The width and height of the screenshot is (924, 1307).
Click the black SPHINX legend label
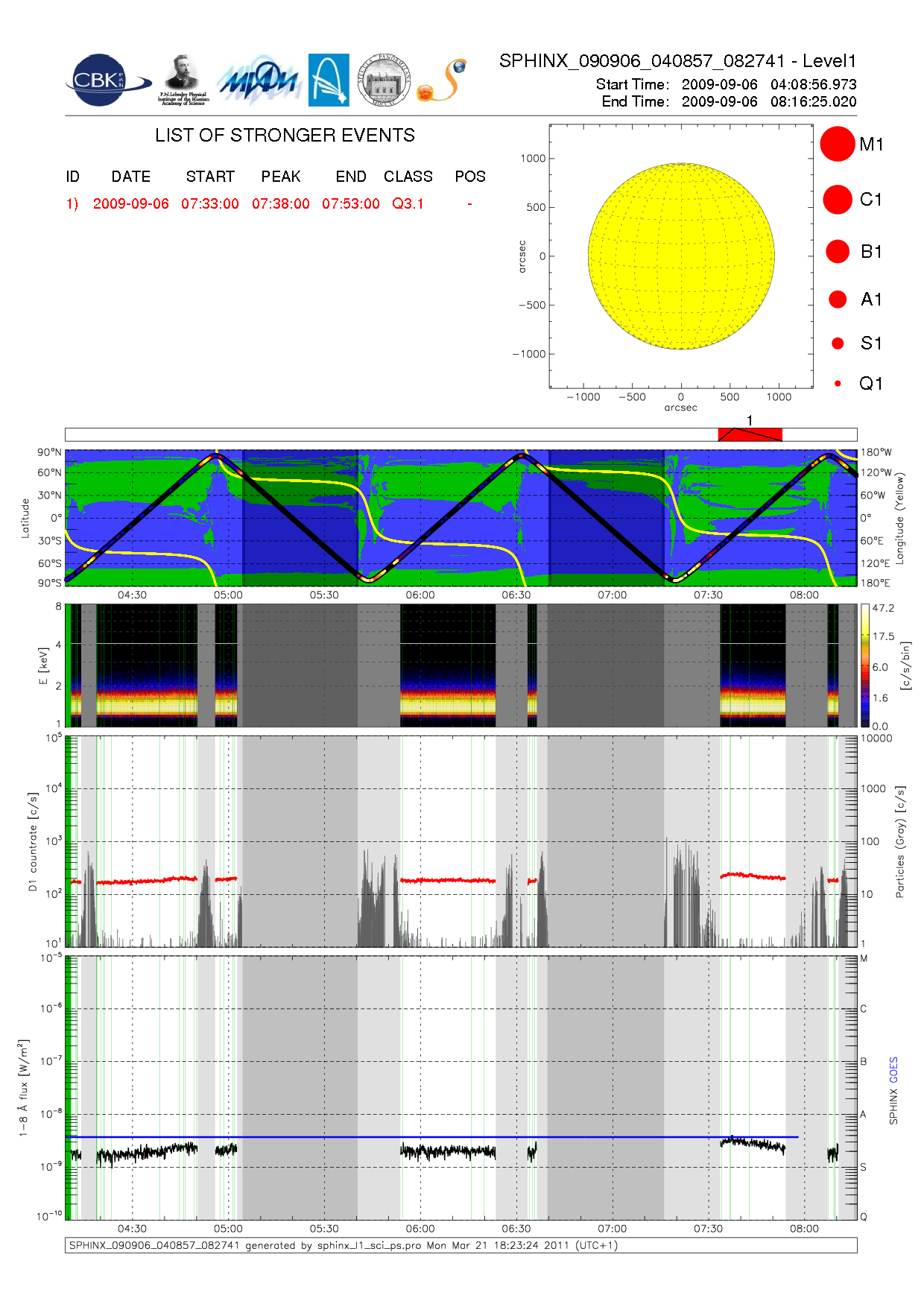click(x=893, y=1106)
